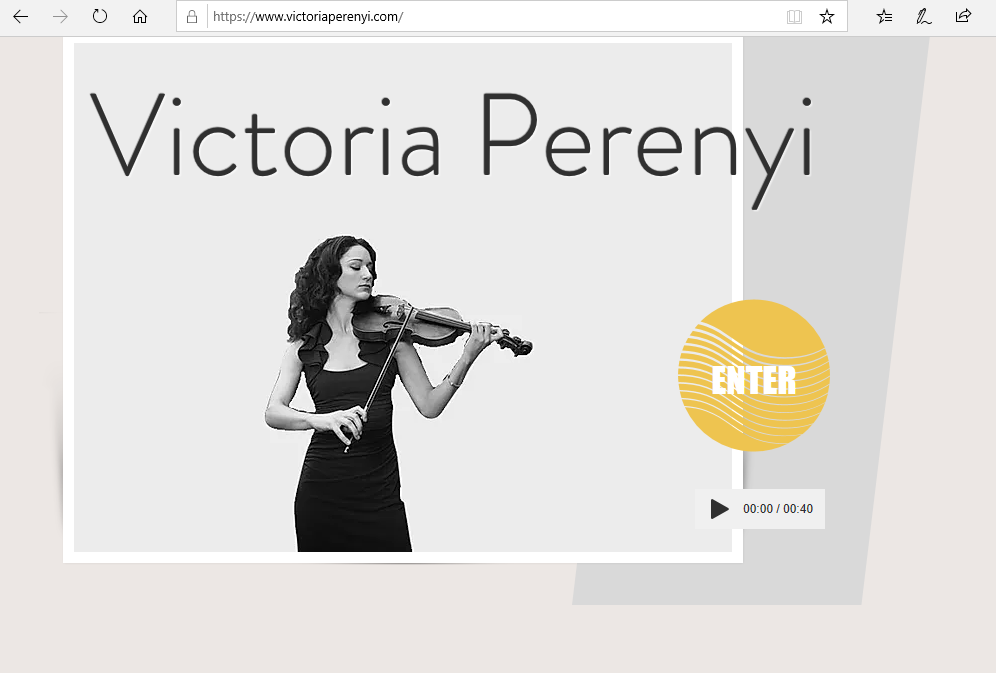
Task: Click the white border frame of the card
Action: pyautogui.click(x=403, y=557)
